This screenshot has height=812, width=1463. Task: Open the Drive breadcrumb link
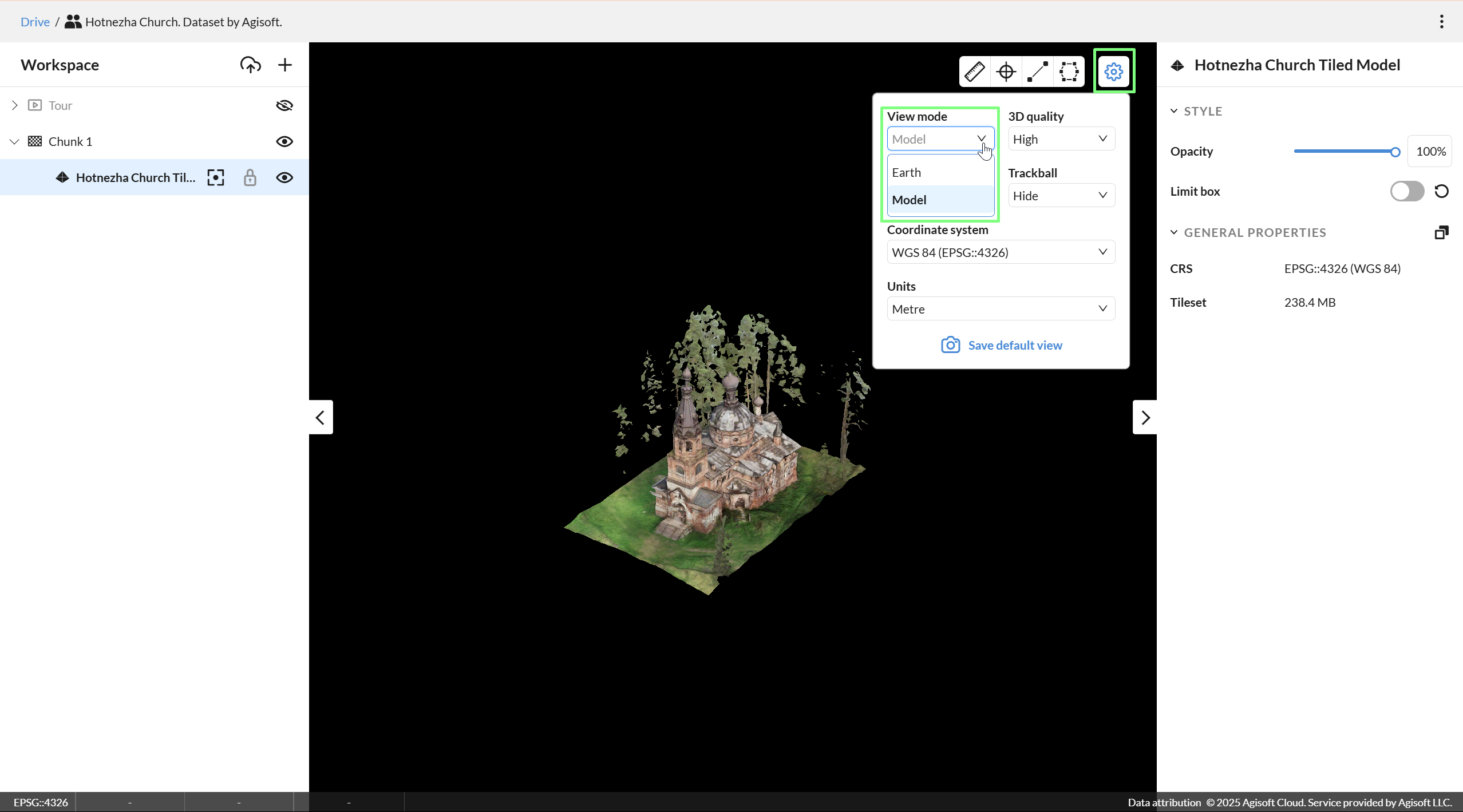(35, 22)
